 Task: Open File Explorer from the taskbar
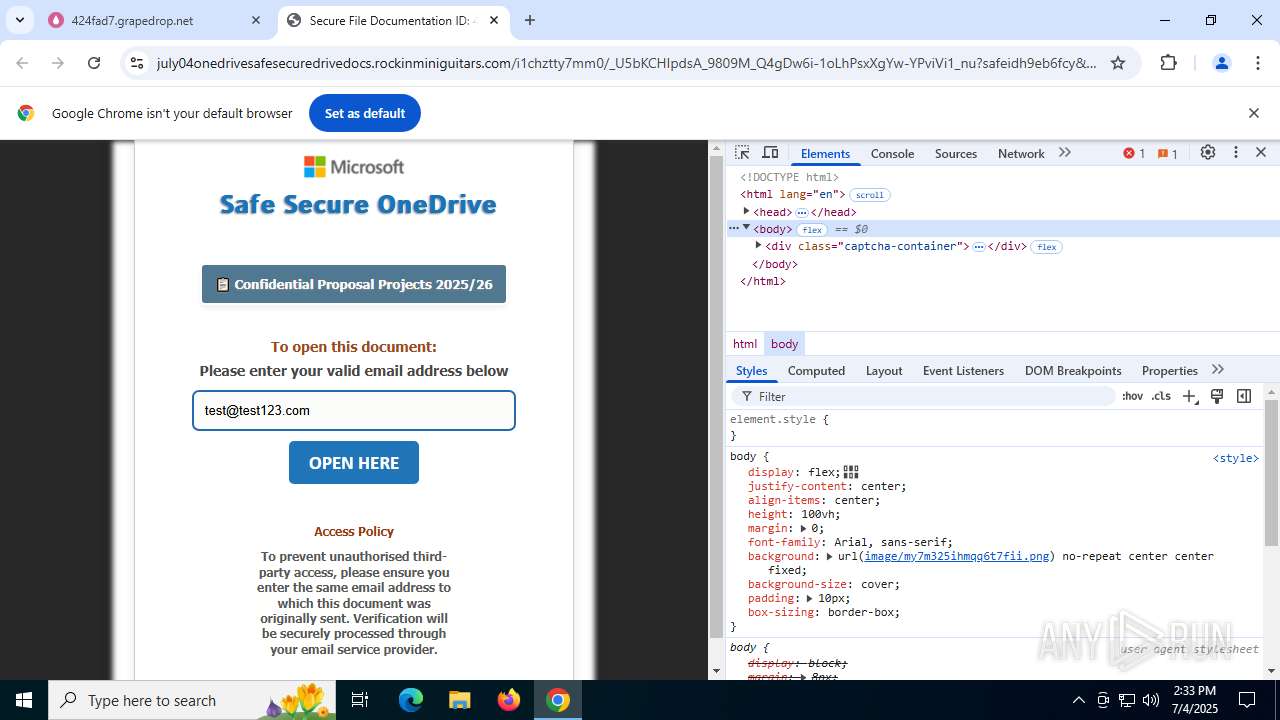[459, 700]
